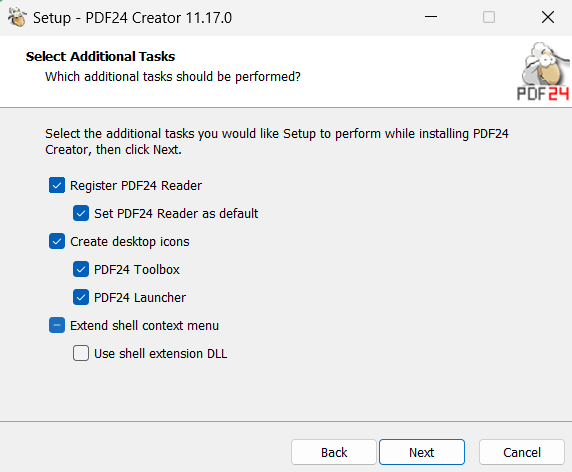Click text 'Which additional tasks should be performed?'

pyautogui.click(x=173, y=77)
